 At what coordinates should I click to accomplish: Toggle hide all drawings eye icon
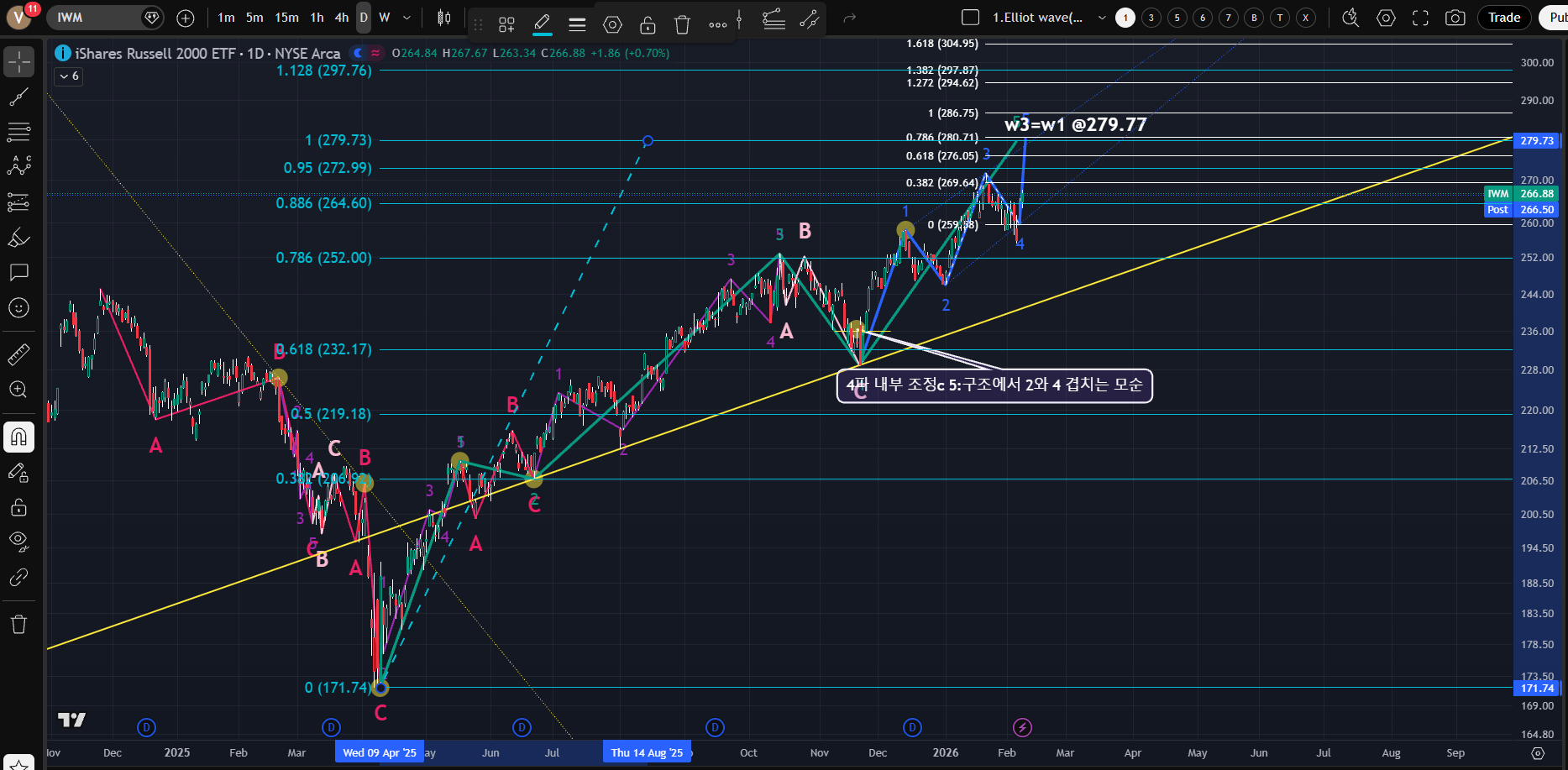(18, 540)
